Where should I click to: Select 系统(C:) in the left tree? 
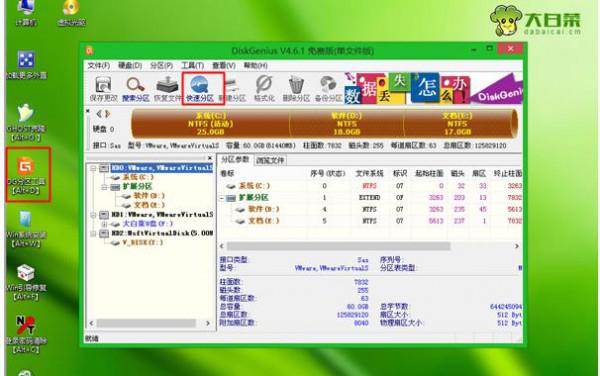pyautogui.click(x=138, y=177)
